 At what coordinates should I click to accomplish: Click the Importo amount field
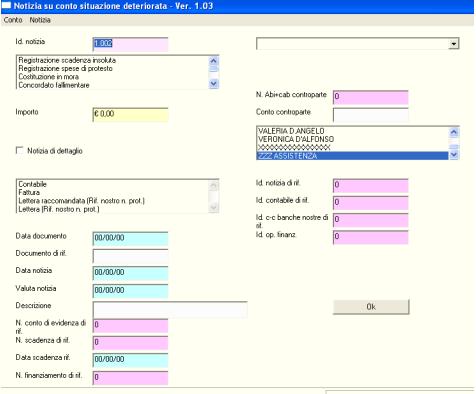[130, 115]
